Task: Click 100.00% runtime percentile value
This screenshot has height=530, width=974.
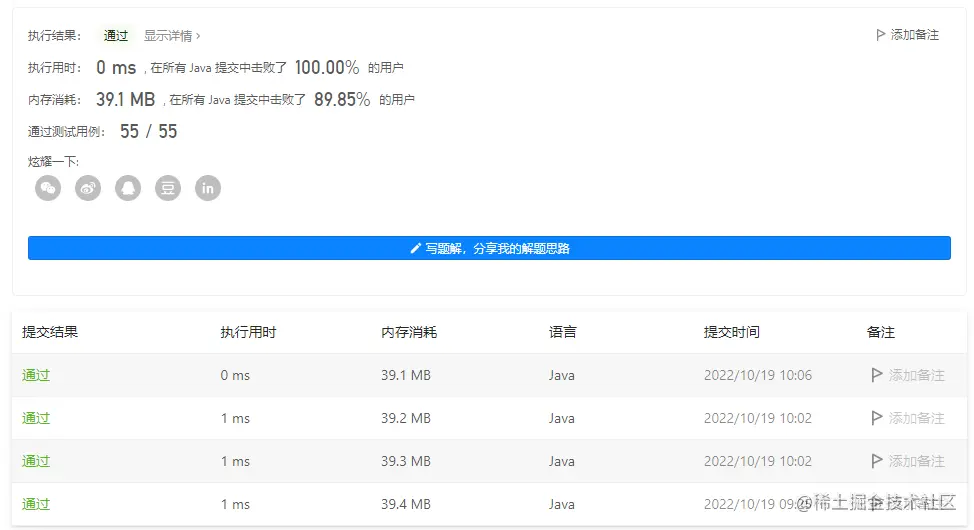Action: [327, 67]
